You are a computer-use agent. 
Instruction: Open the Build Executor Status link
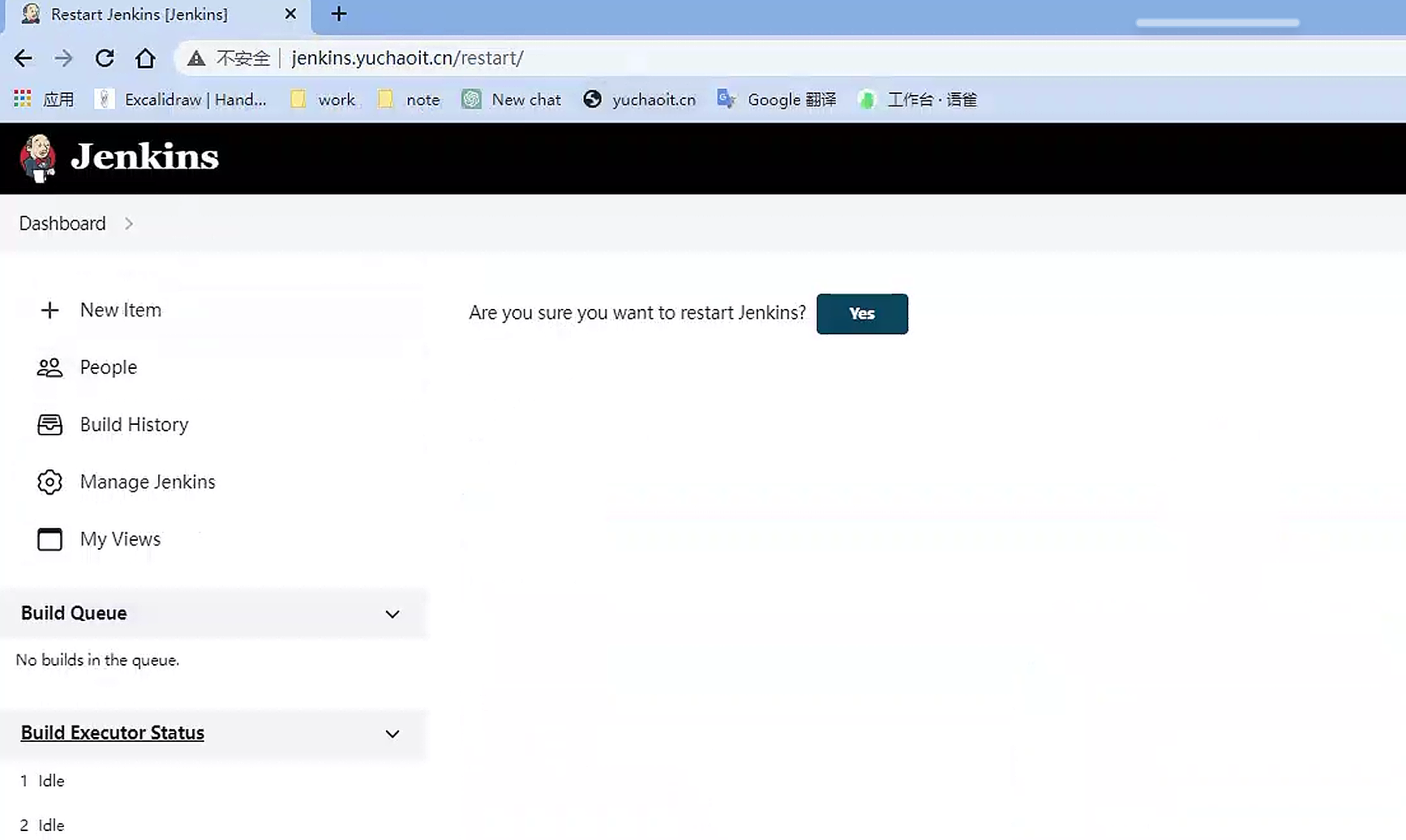point(113,733)
